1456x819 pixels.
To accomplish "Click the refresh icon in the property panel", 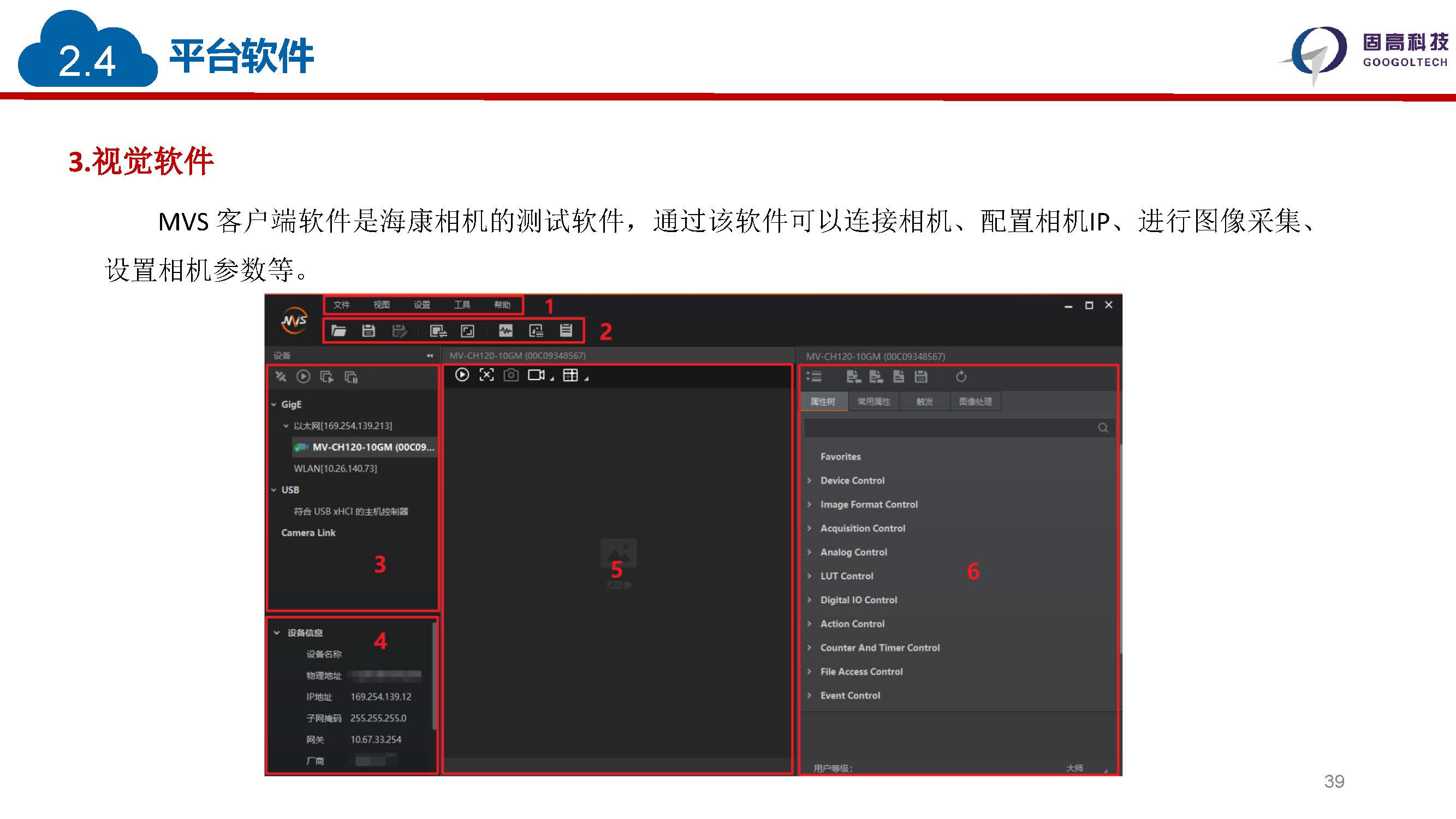I will tap(961, 376).
